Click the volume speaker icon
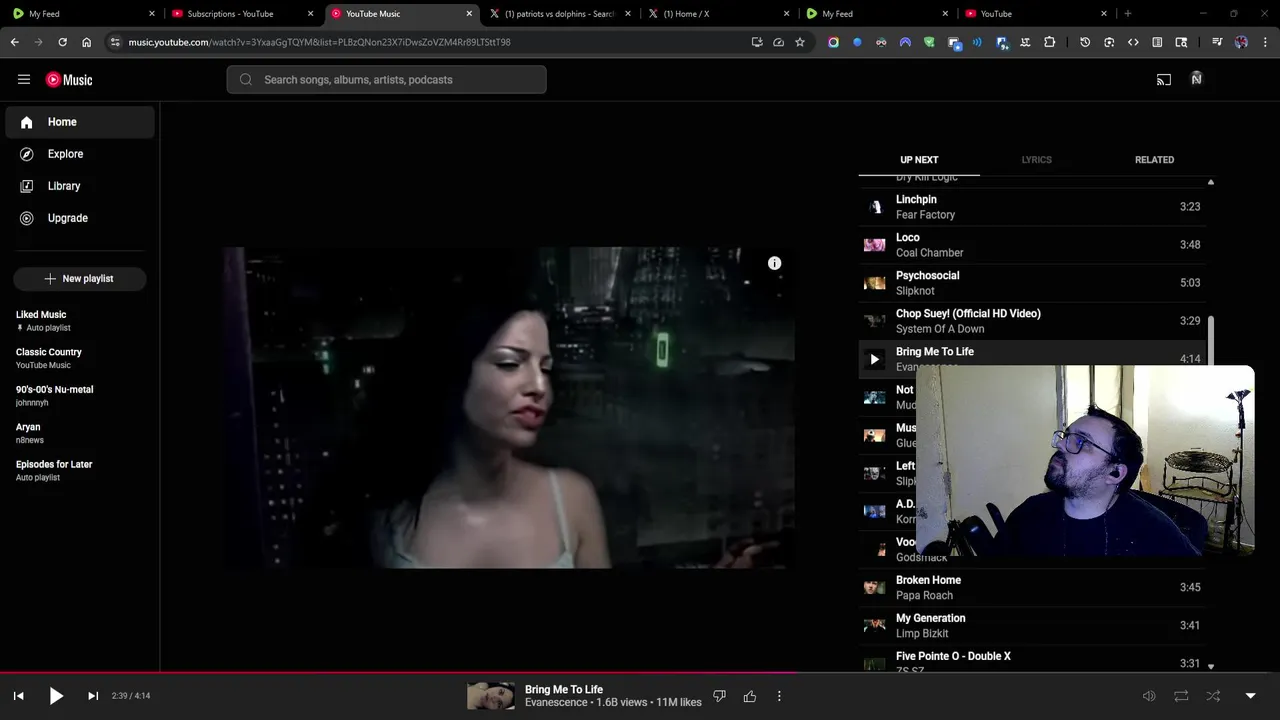Screen dimensions: 1280x720 click(x=1149, y=696)
